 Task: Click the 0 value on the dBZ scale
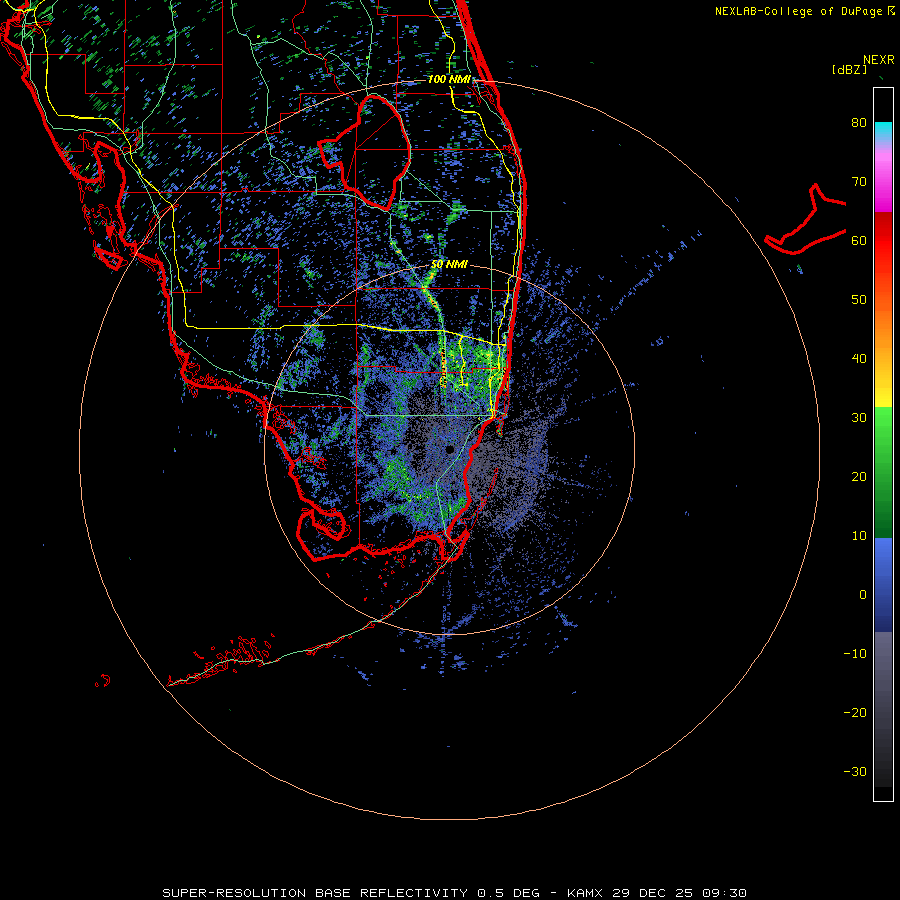[x=863, y=595]
